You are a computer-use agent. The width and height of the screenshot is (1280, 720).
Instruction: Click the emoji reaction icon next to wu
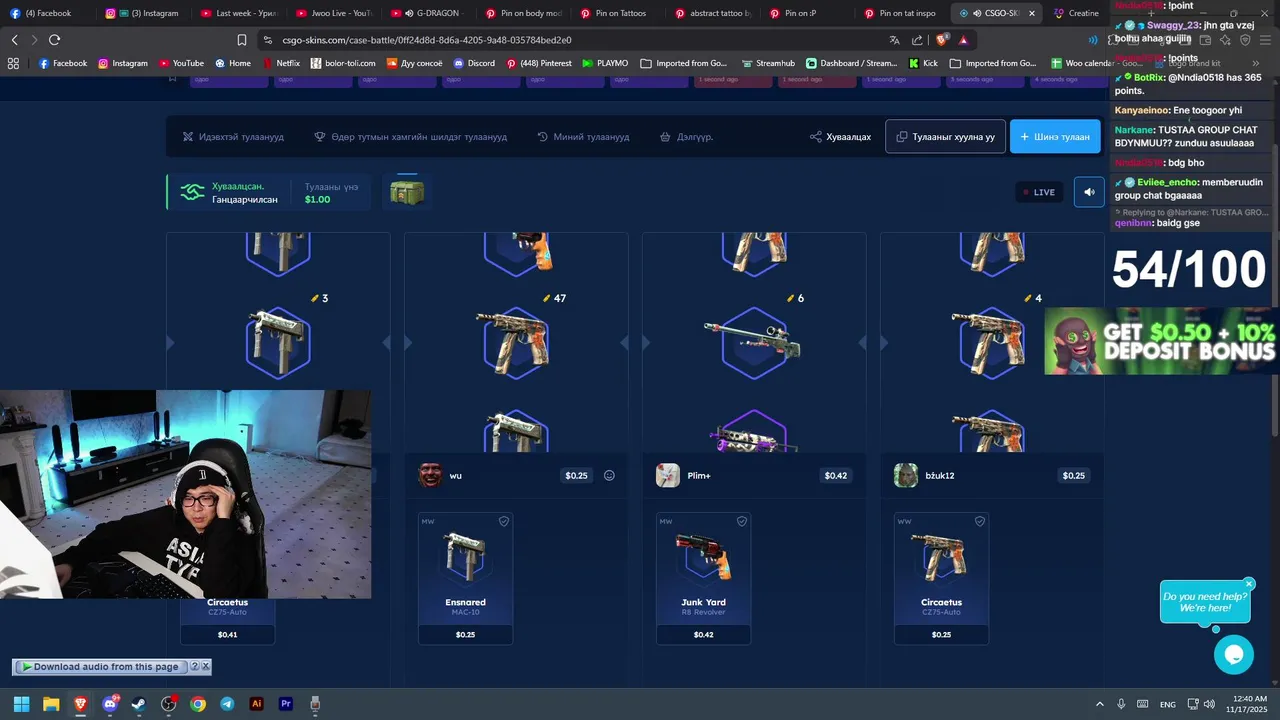609,476
